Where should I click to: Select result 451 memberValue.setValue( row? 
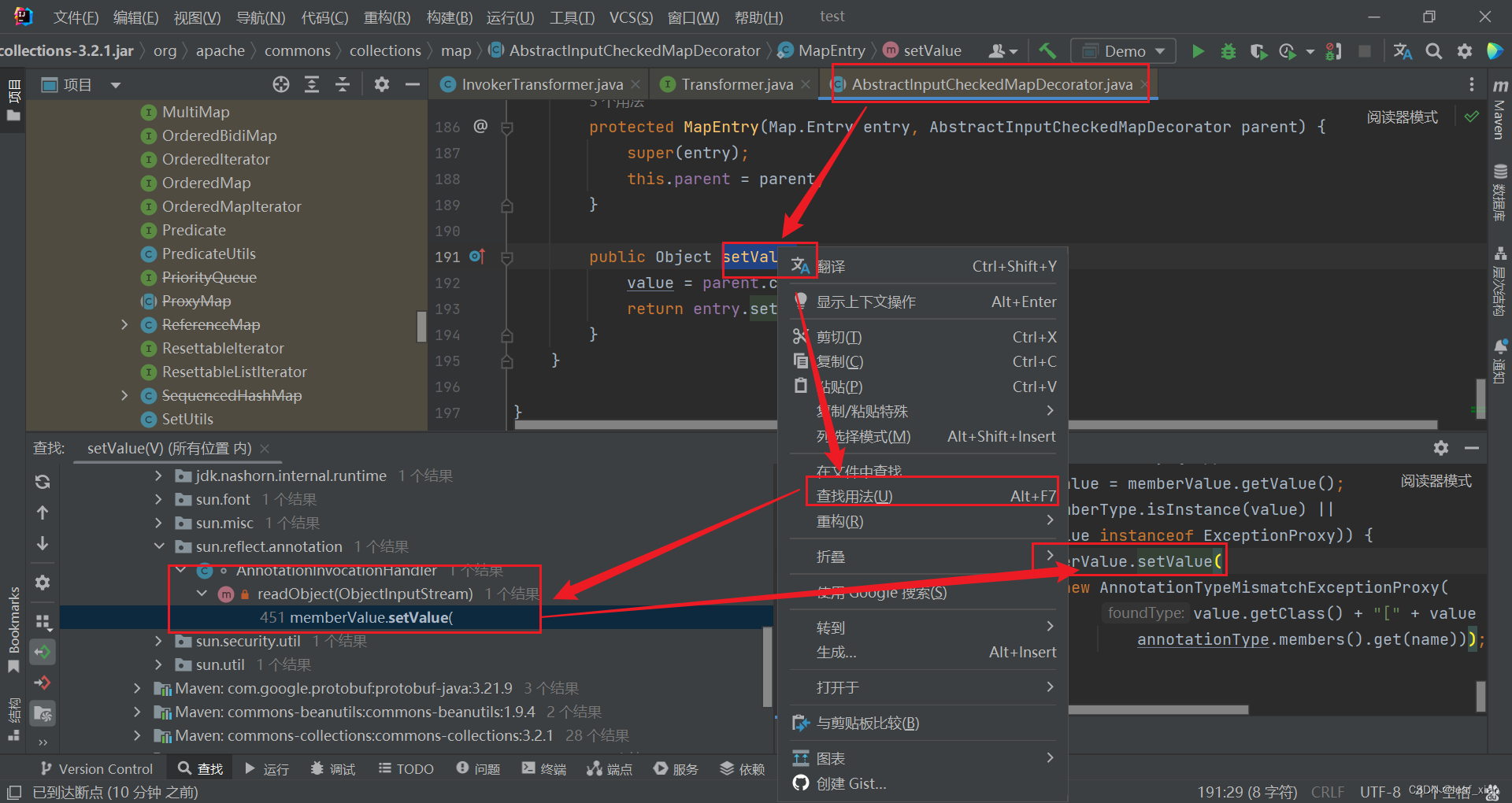(417, 617)
